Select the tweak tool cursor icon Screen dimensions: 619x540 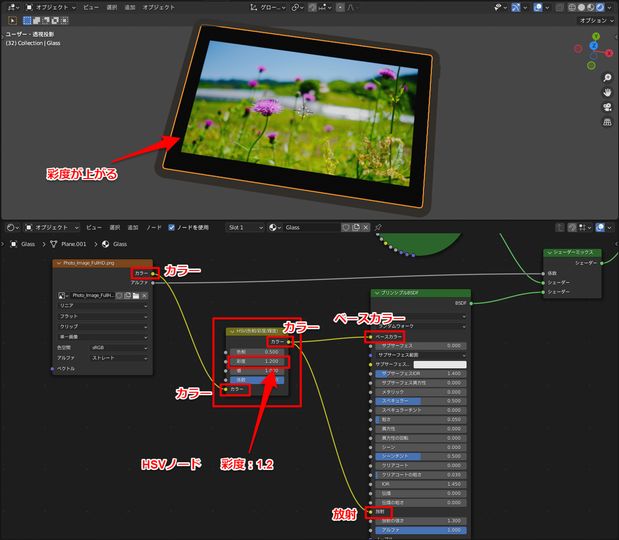pyautogui.click(x=12, y=20)
